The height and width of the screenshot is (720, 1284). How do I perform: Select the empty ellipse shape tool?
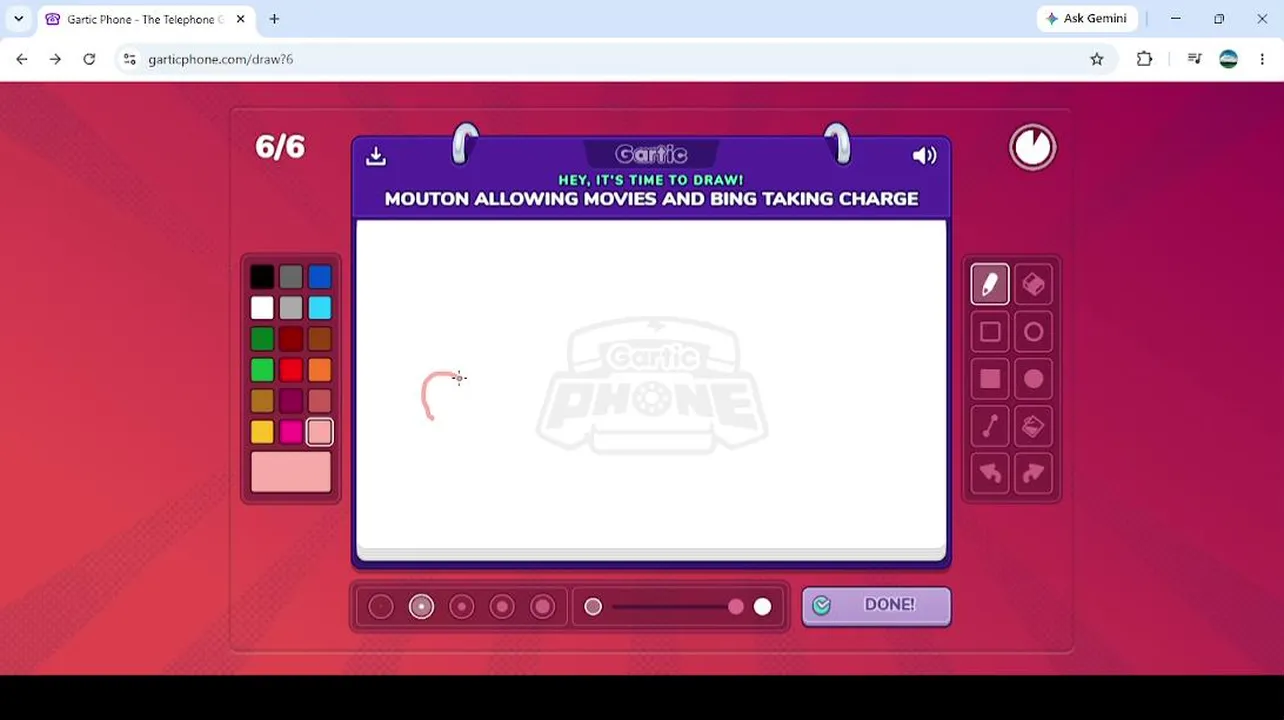[x=1033, y=332]
